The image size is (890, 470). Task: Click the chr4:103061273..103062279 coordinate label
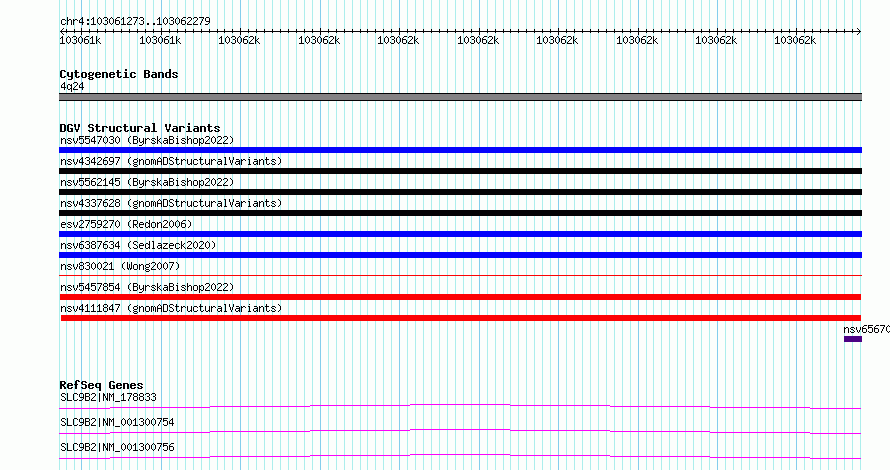click(135, 22)
